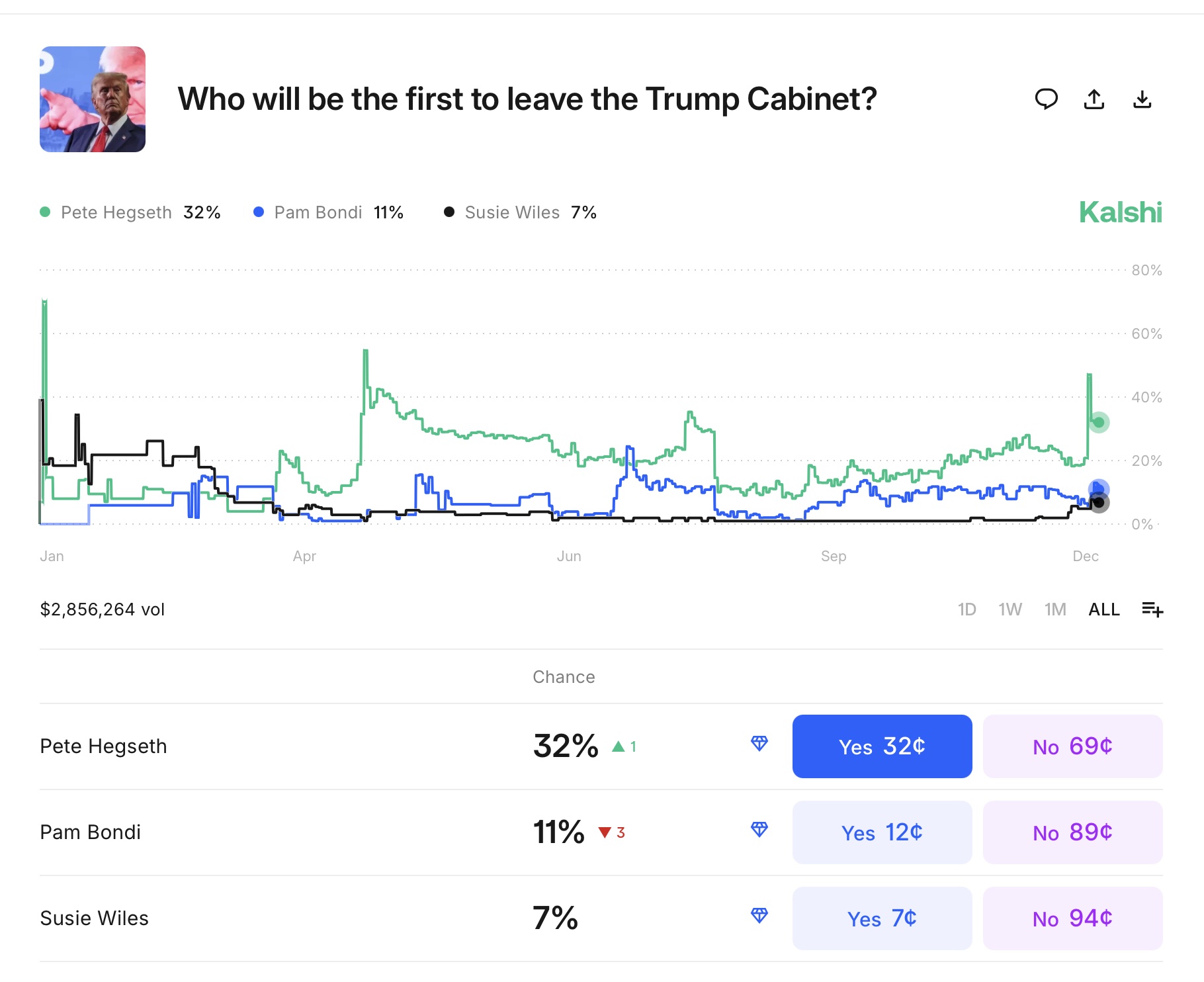Click the Kalshi logo

pos(1120,212)
